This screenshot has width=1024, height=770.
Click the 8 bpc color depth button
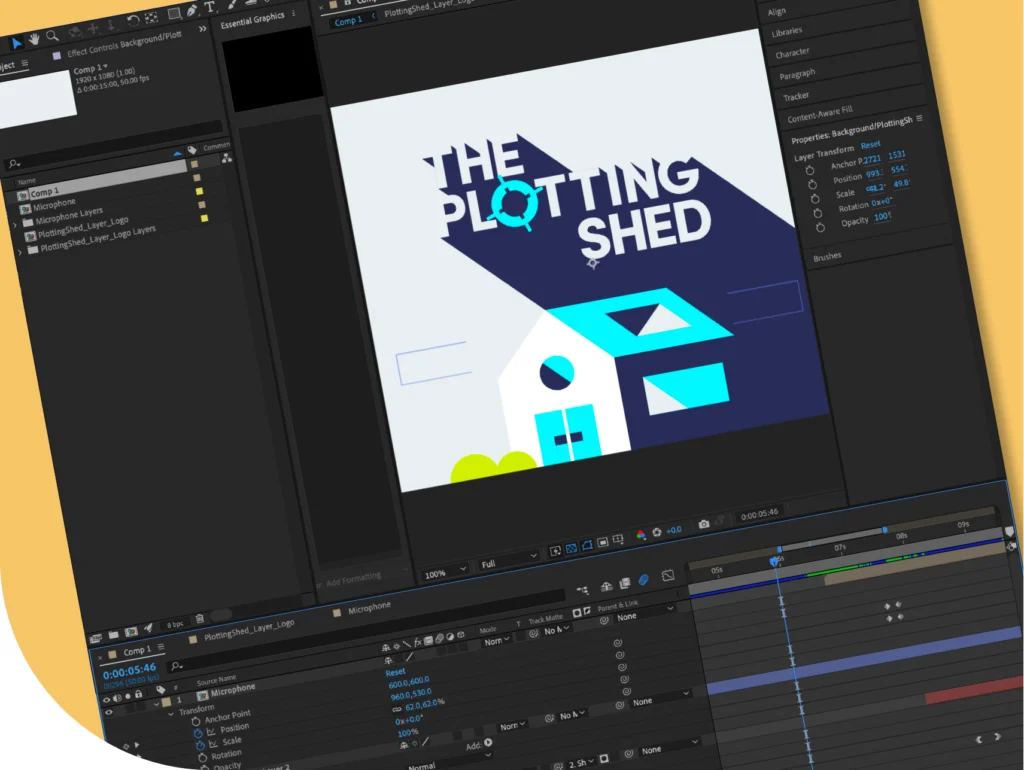tap(175, 624)
